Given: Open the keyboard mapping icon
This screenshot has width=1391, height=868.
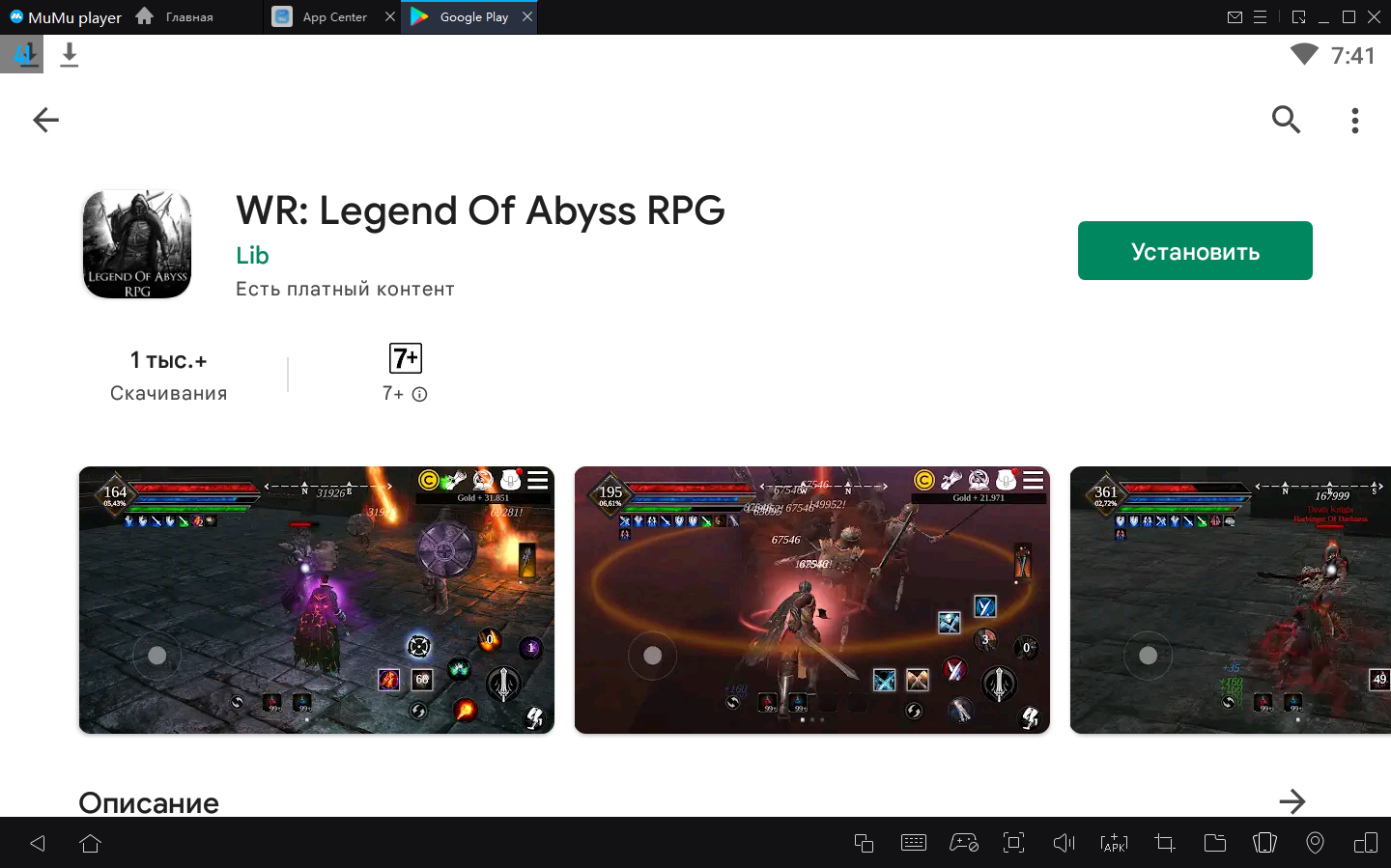Looking at the screenshot, I should point(913,843).
